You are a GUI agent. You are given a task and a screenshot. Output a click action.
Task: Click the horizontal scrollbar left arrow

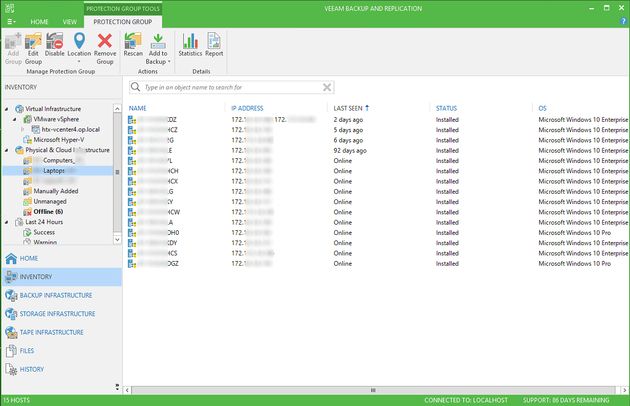[127, 390]
